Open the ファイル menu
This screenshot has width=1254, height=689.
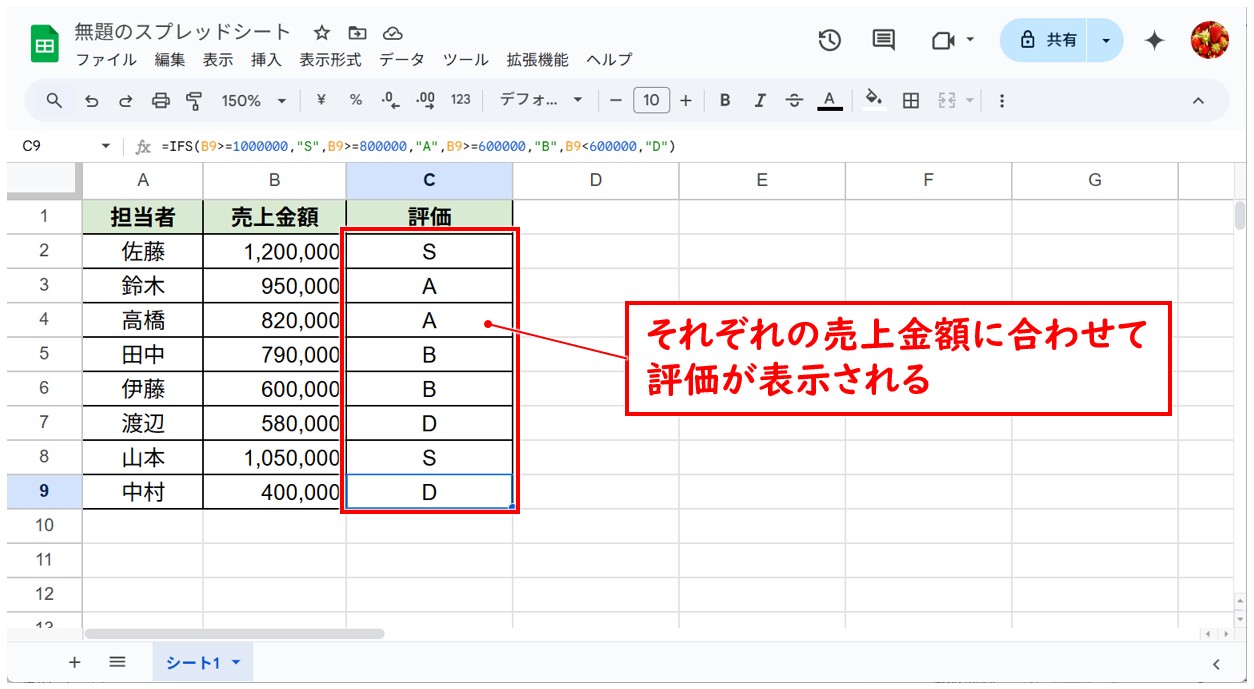(x=106, y=60)
